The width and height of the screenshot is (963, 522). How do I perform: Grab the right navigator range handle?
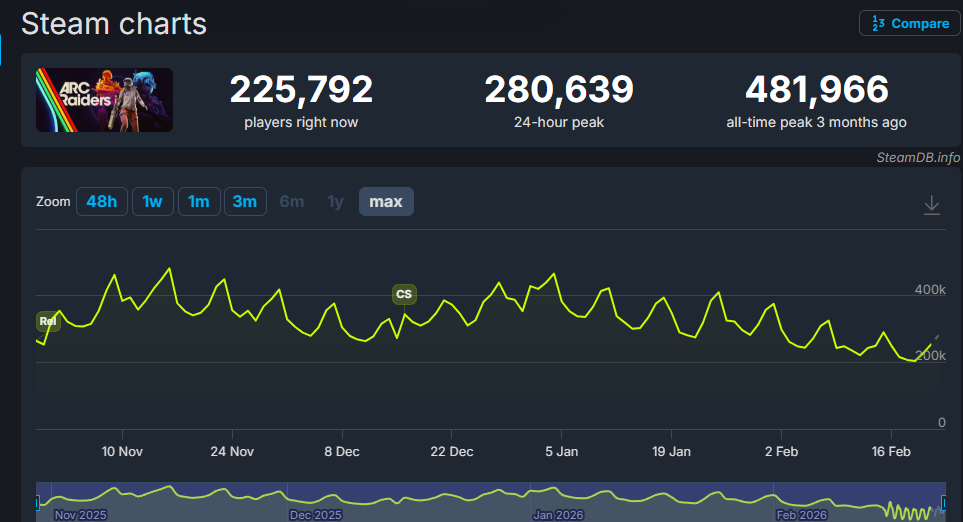pyautogui.click(x=944, y=503)
